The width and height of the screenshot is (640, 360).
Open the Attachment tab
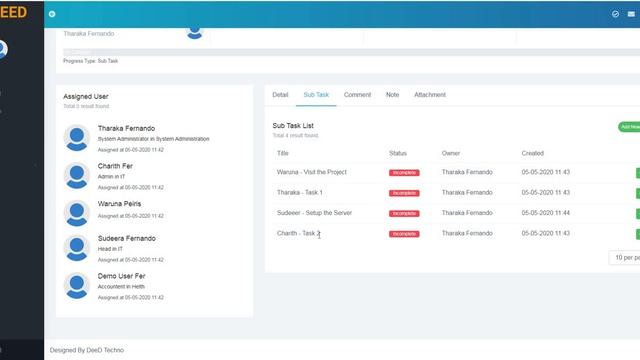430,95
